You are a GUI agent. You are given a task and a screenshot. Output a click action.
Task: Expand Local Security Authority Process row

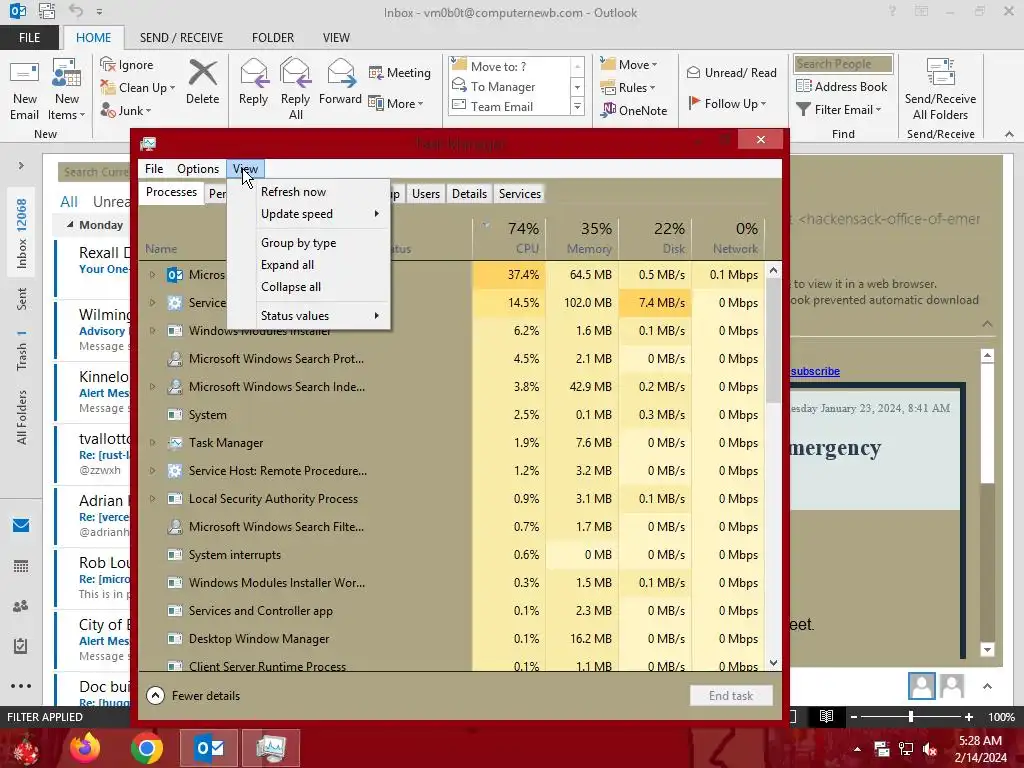coord(152,498)
